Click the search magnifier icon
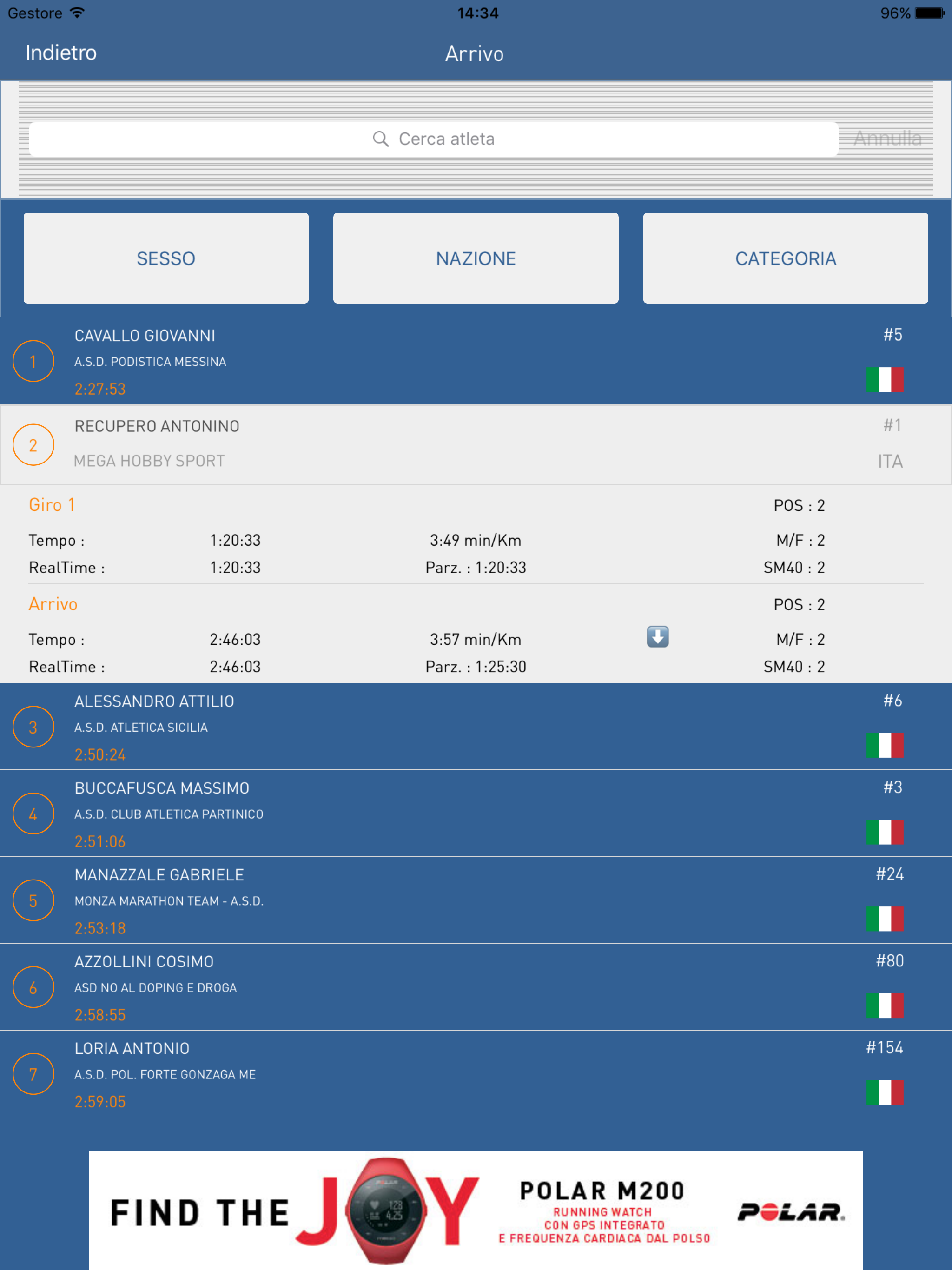 pos(380,139)
